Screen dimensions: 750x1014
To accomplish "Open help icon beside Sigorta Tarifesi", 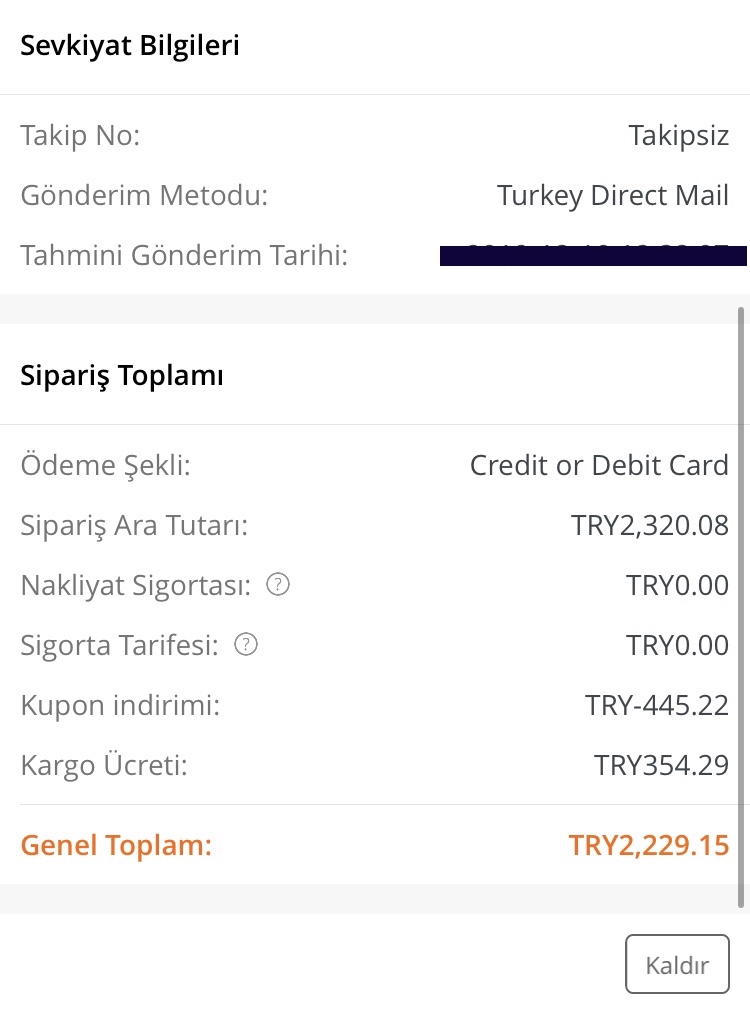I will coord(246,645).
